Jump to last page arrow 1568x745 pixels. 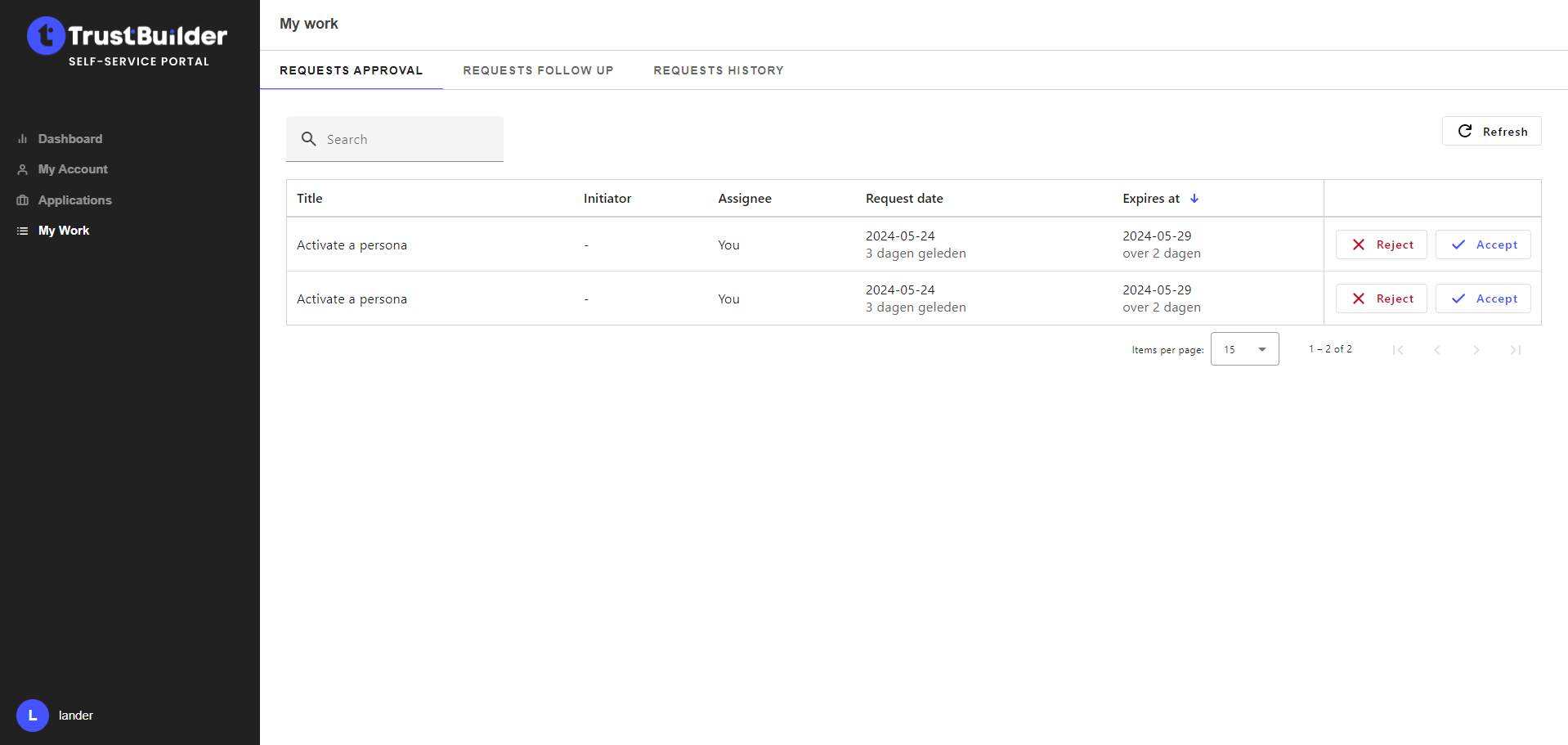coord(1515,350)
